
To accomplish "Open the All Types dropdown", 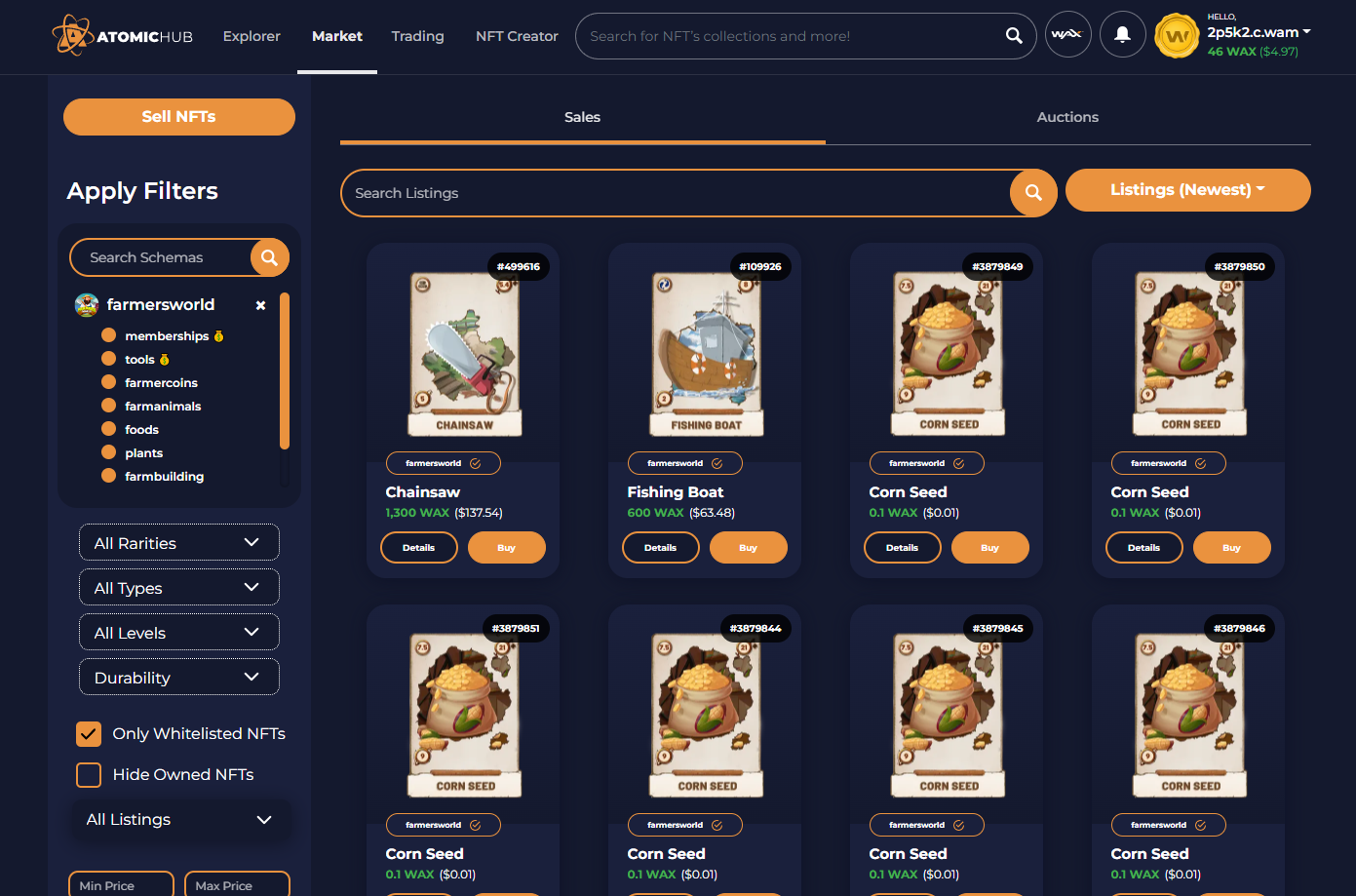I will point(179,588).
